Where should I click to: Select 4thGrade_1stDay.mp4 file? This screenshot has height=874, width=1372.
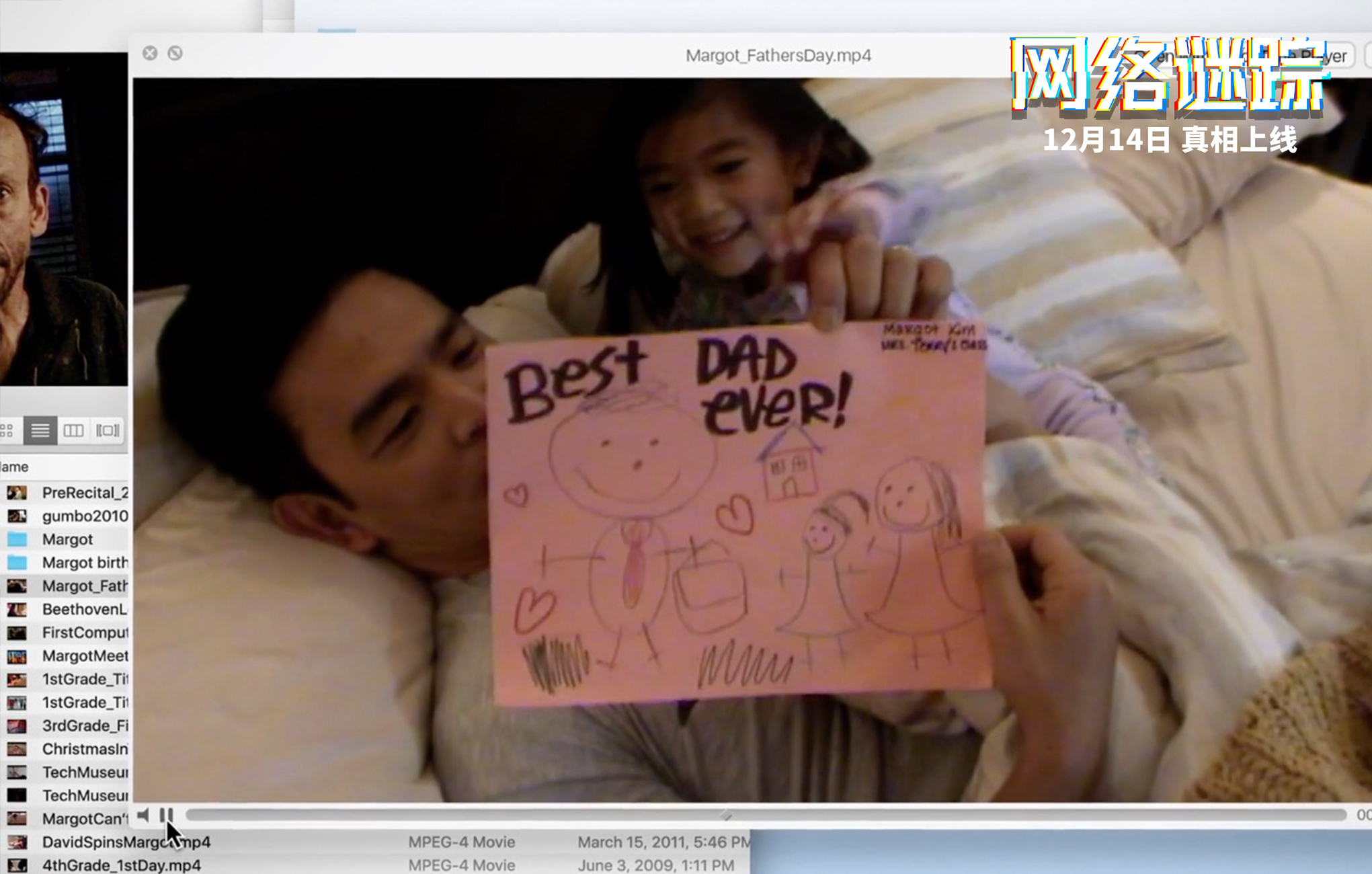pos(121,865)
